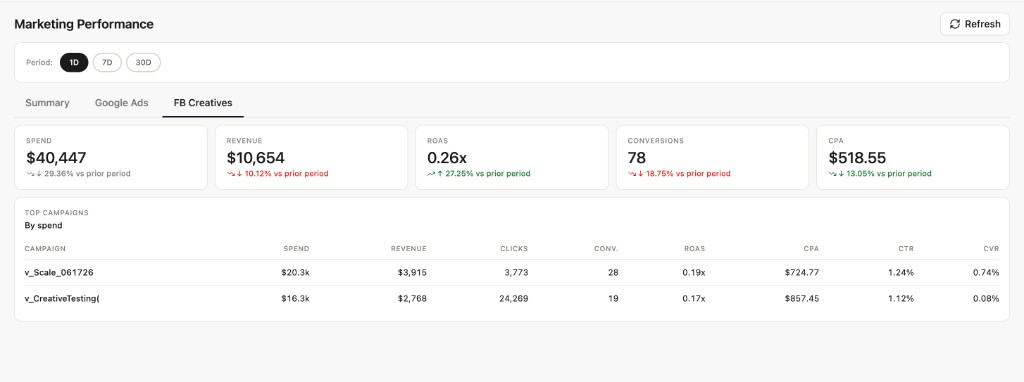Click the 18.75% vs prior period text
Screen dimensions: 1024x382
(x=688, y=174)
